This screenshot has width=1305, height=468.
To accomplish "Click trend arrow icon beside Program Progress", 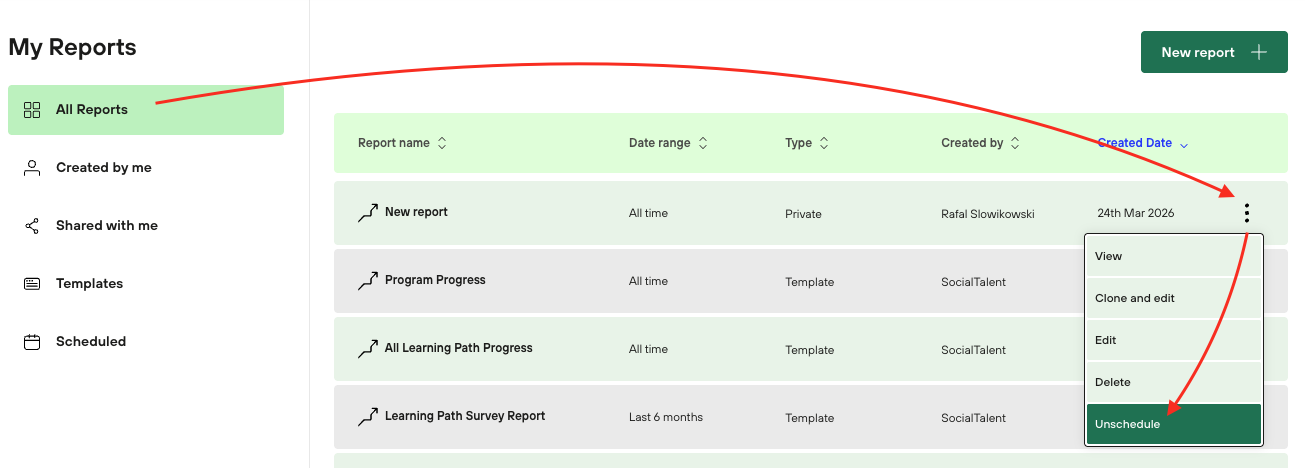I will pyautogui.click(x=368, y=282).
